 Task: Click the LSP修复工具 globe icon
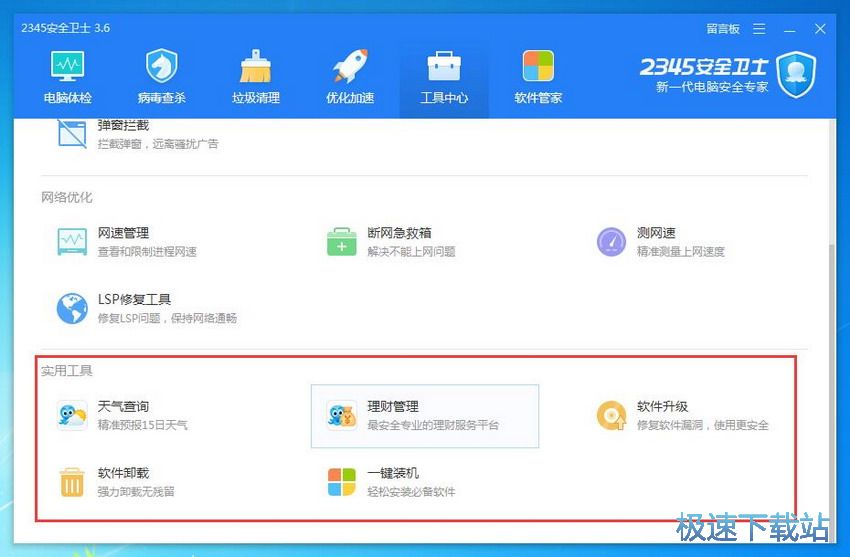click(72, 308)
